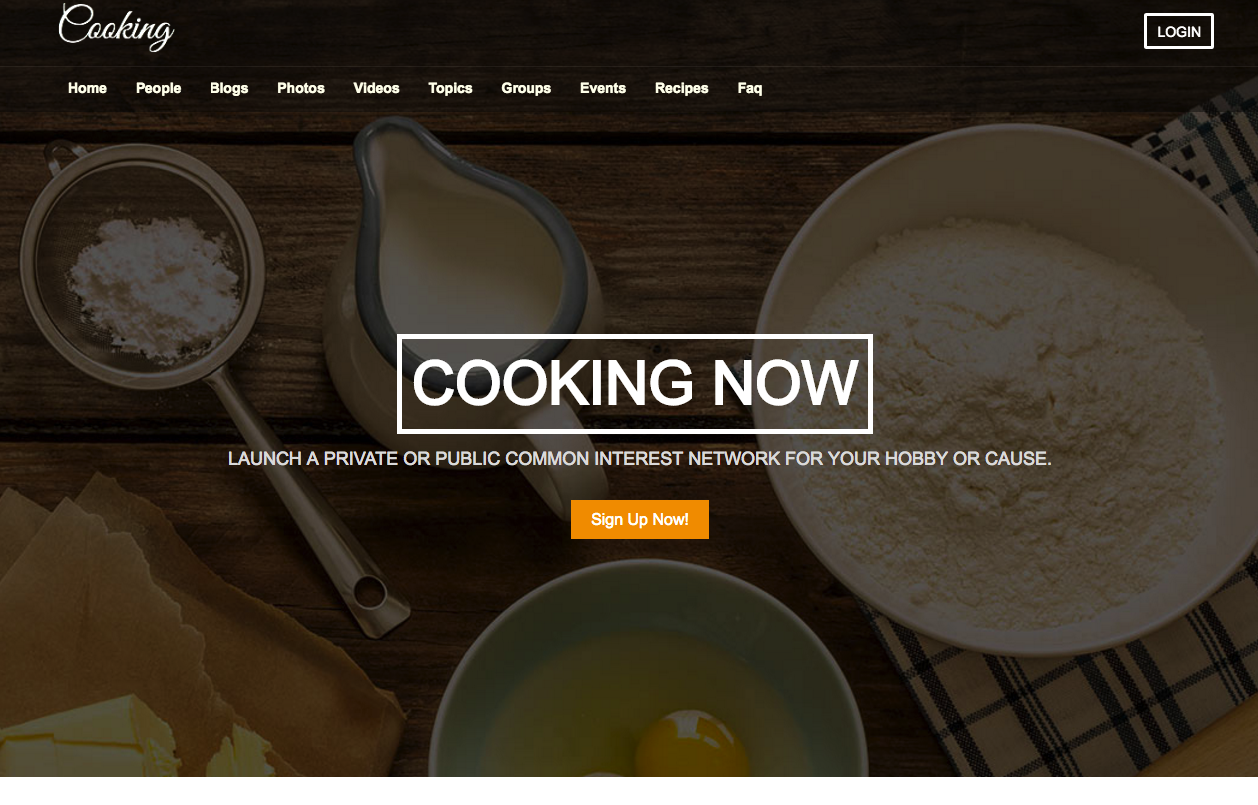Navigate to Blogs
The image size is (1258, 805).
[229, 88]
